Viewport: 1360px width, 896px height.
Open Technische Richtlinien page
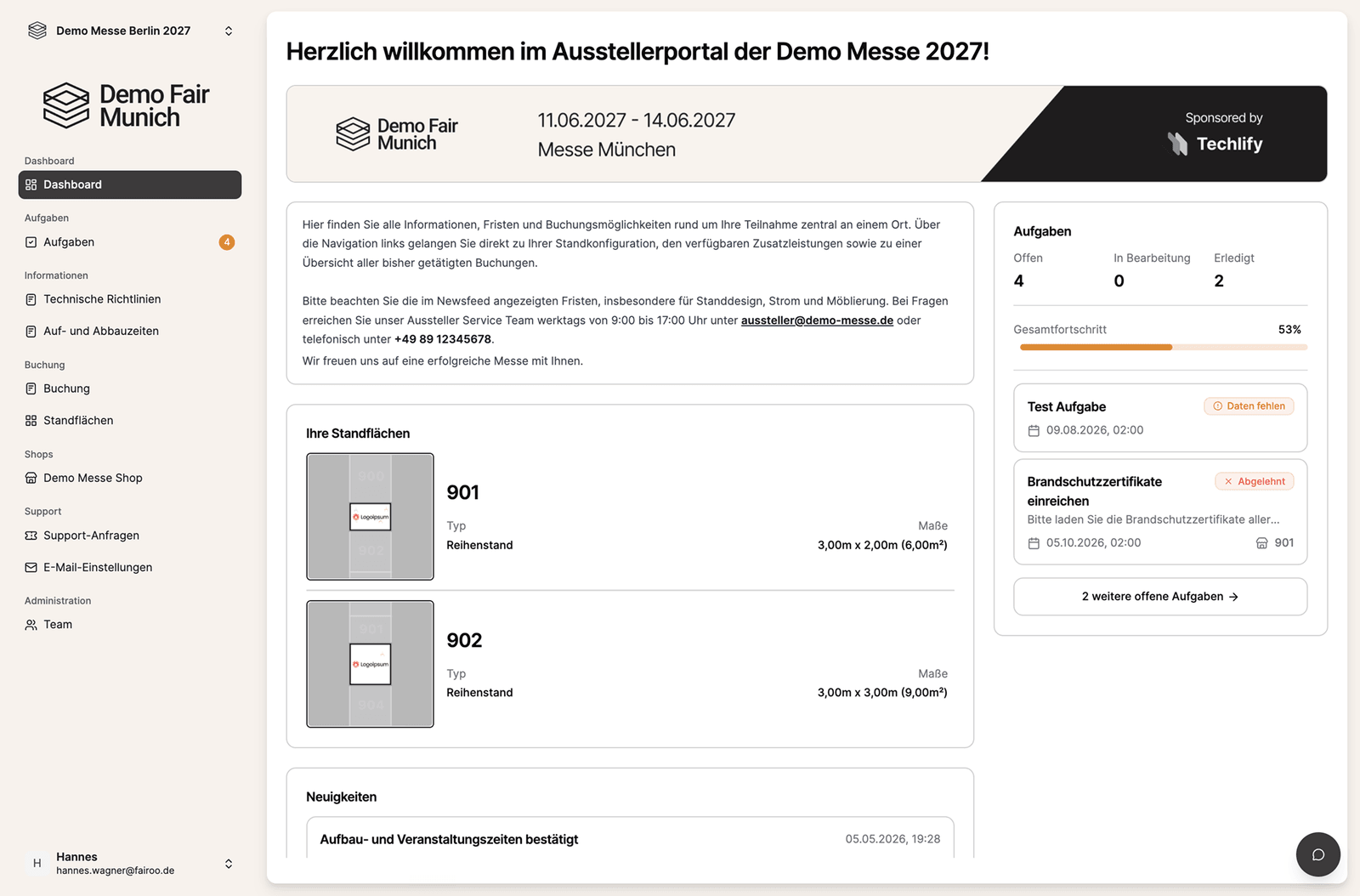130,299
